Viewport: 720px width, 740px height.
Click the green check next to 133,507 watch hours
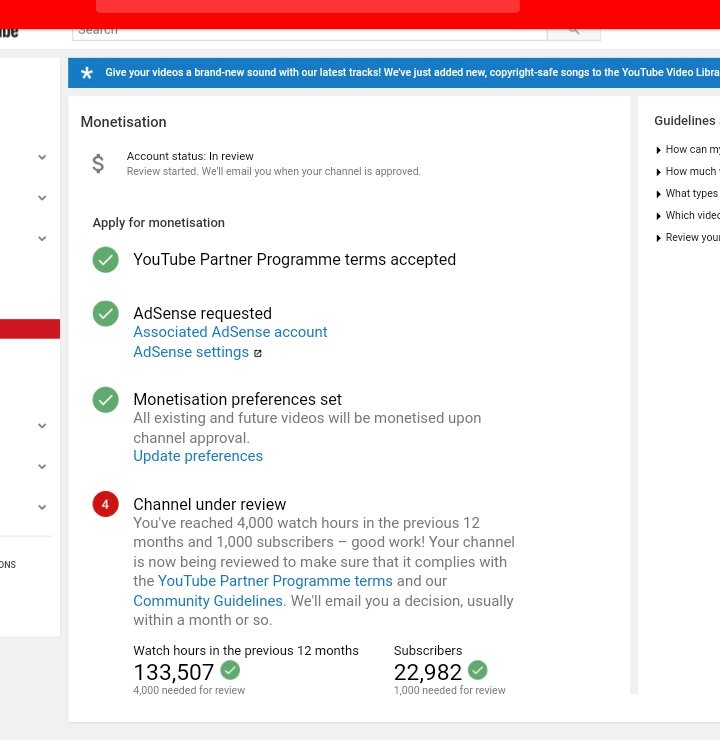pos(230,670)
